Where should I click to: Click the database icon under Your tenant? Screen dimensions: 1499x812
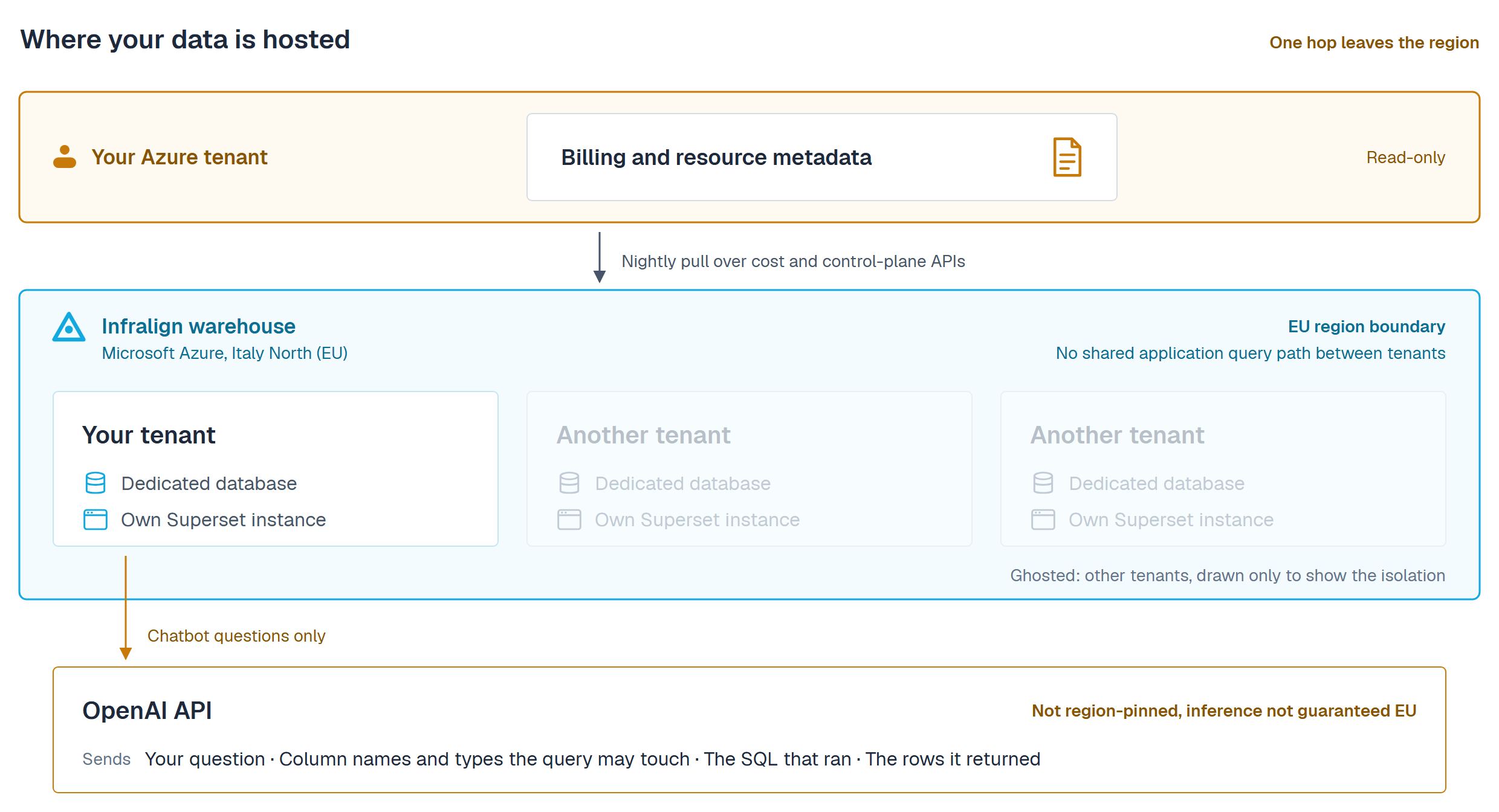coord(96,483)
